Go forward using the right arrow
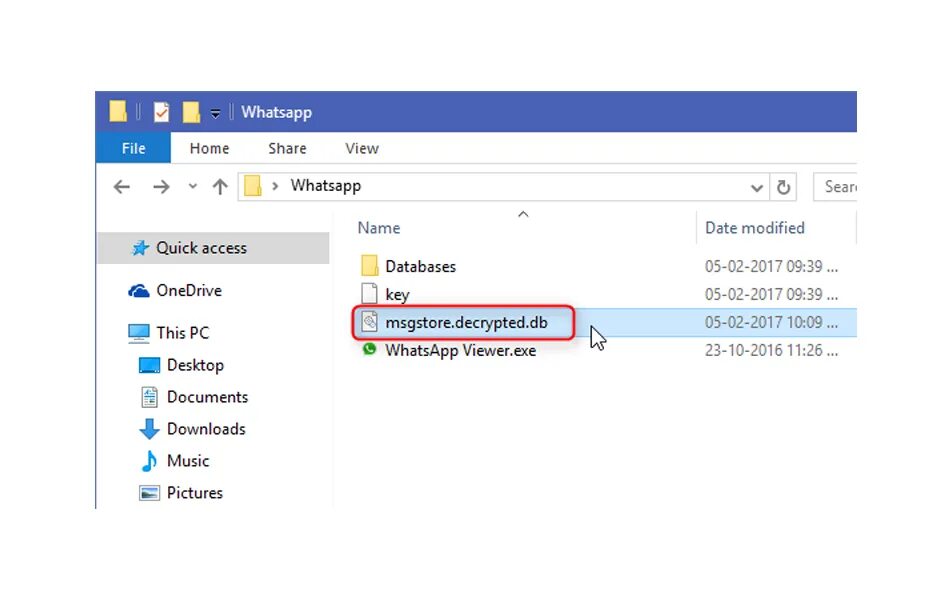The height and width of the screenshot is (600, 952). [x=161, y=186]
